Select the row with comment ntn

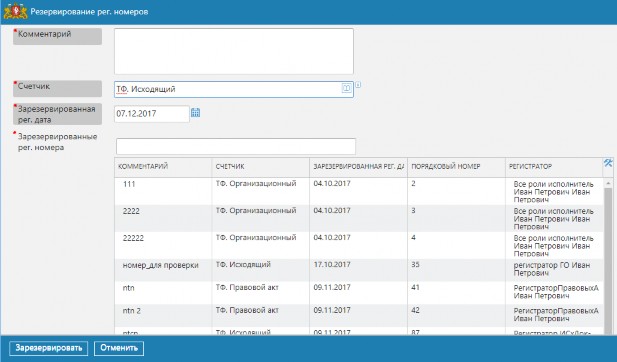pyautogui.click(x=359, y=293)
